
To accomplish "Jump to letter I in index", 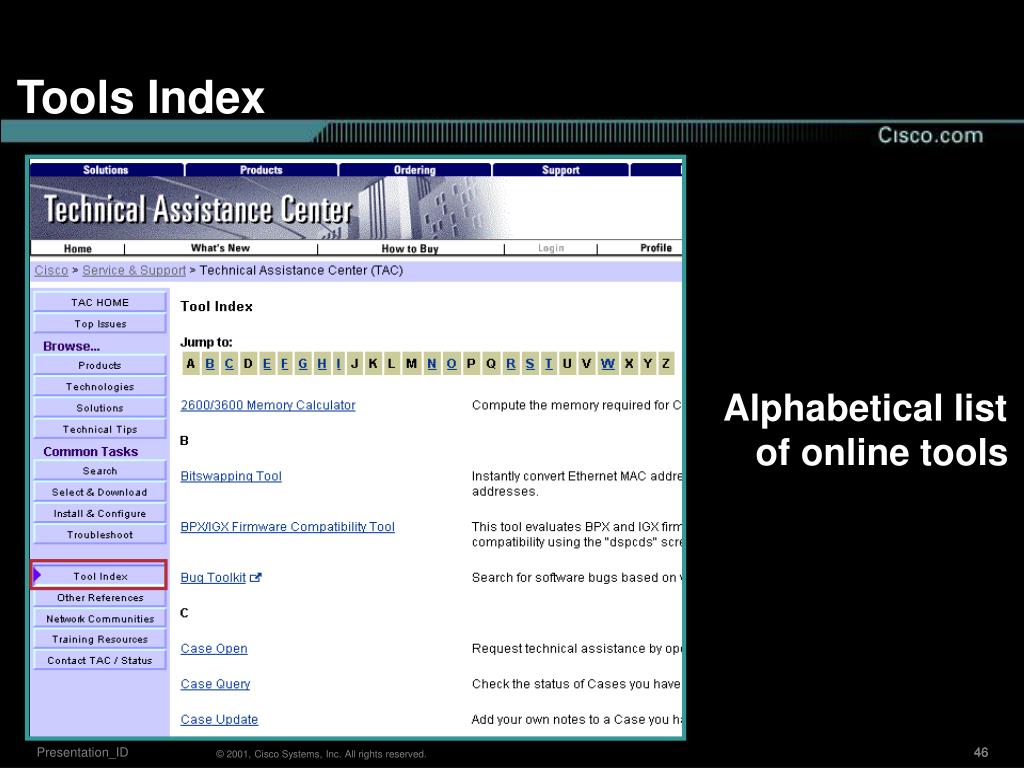I will click(x=338, y=364).
